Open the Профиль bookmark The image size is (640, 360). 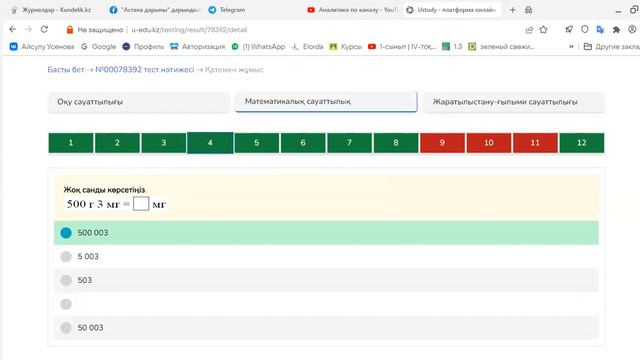tap(143, 47)
